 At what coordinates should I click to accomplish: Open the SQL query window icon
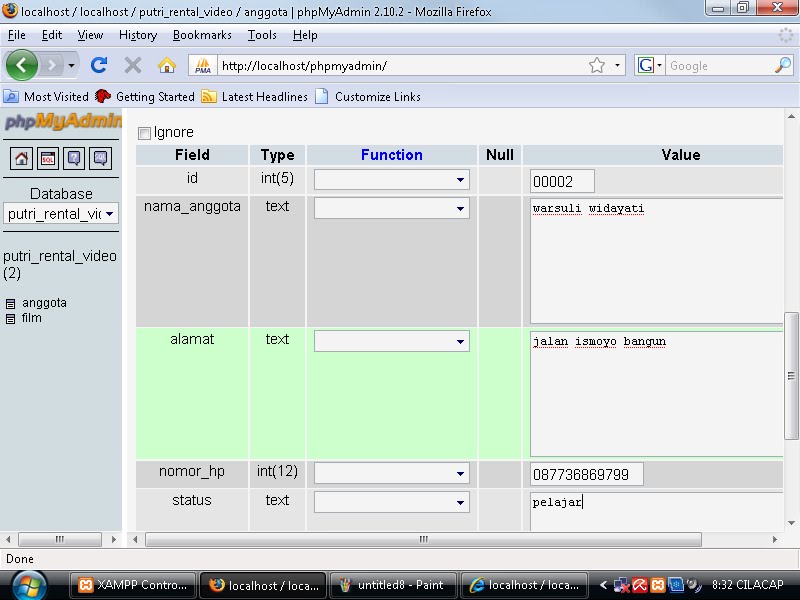47,159
